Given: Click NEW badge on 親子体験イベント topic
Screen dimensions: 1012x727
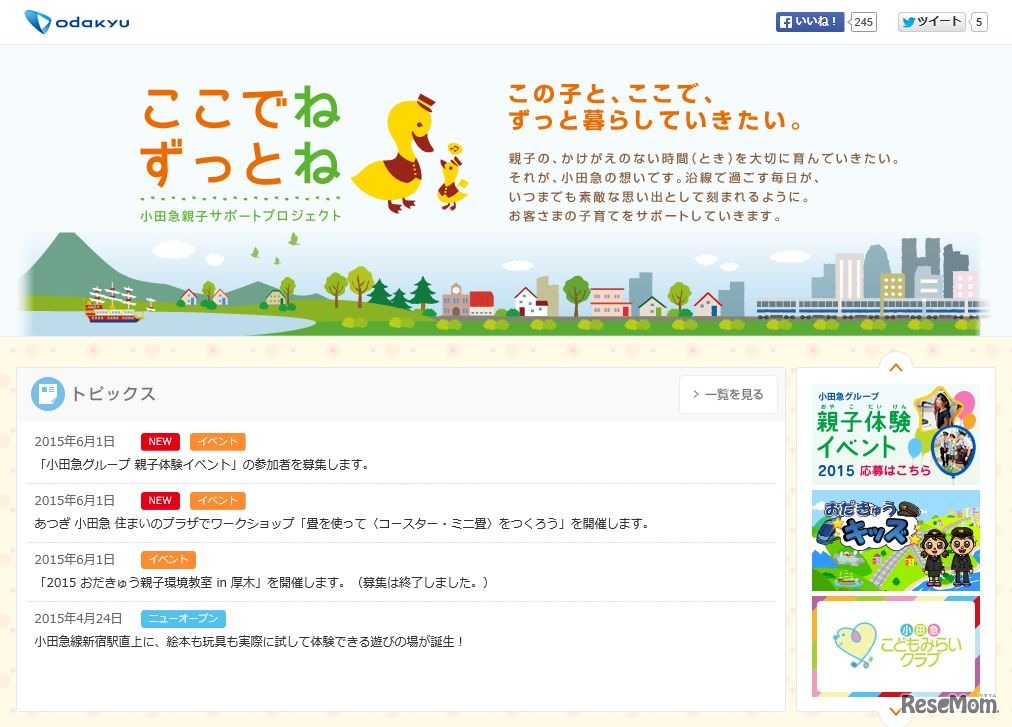Looking at the screenshot, I should tap(160, 442).
